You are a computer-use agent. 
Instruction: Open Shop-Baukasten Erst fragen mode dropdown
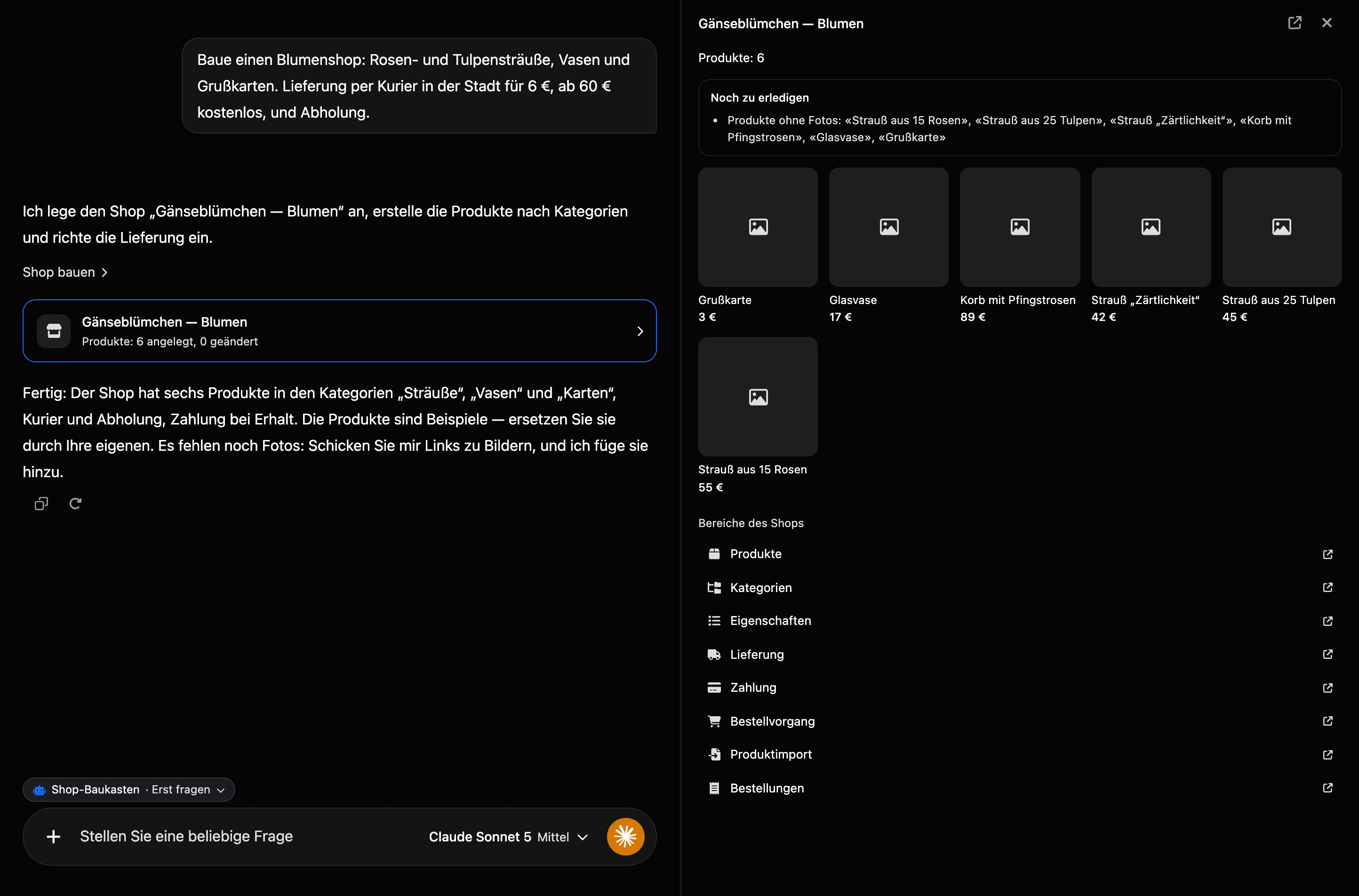pyautogui.click(x=128, y=790)
